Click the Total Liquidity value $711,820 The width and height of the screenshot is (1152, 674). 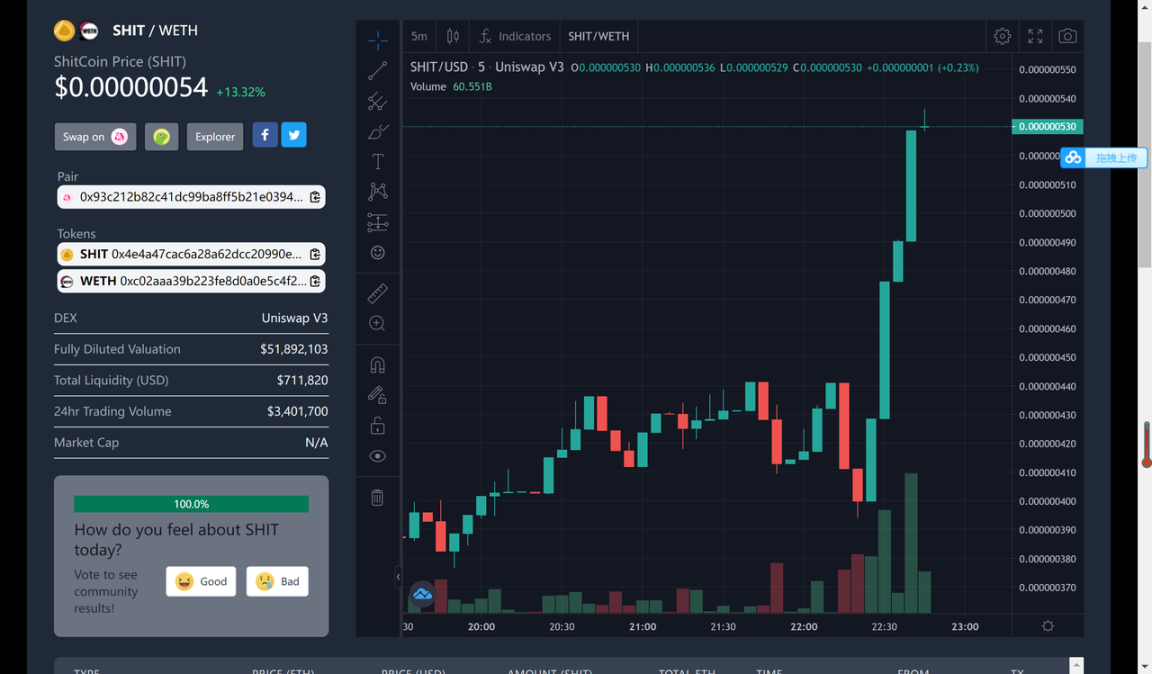click(x=303, y=380)
